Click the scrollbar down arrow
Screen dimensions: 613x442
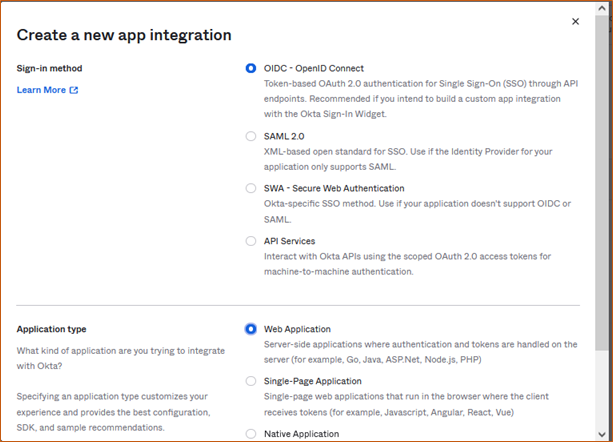click(x=602, y=435)
